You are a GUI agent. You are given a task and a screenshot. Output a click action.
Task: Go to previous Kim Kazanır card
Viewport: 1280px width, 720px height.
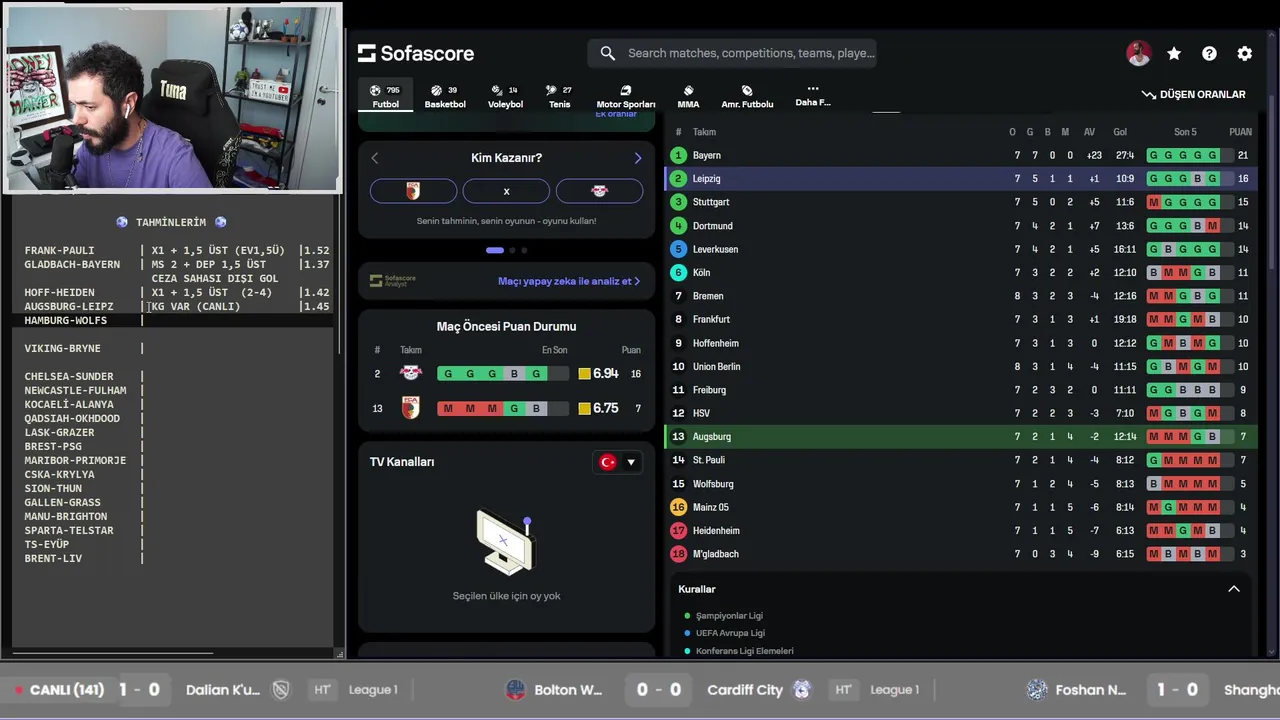click(375, 158)
